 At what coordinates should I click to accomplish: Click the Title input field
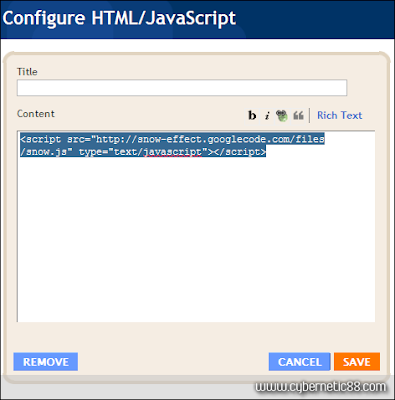[x=182, y=88]
